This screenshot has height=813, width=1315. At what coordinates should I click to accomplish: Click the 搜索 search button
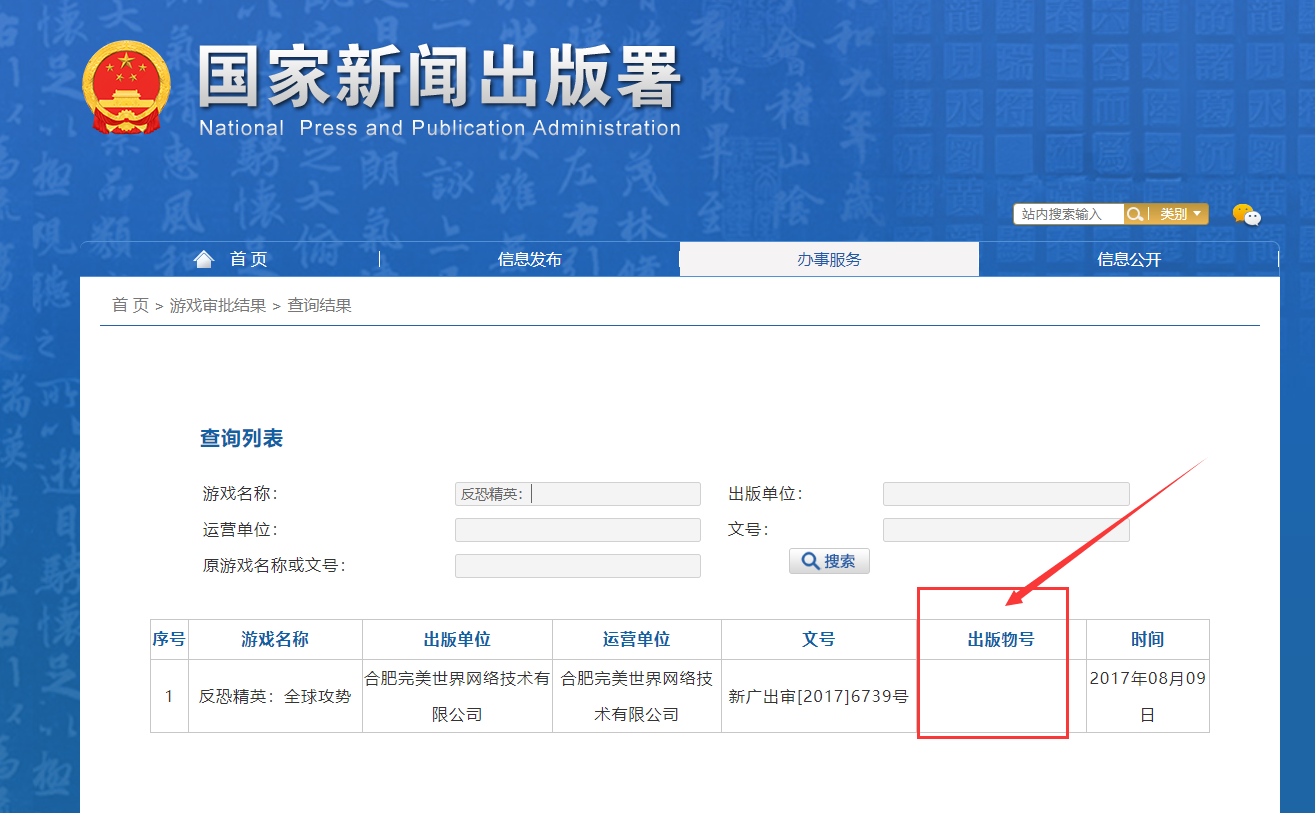pos(829,561)
